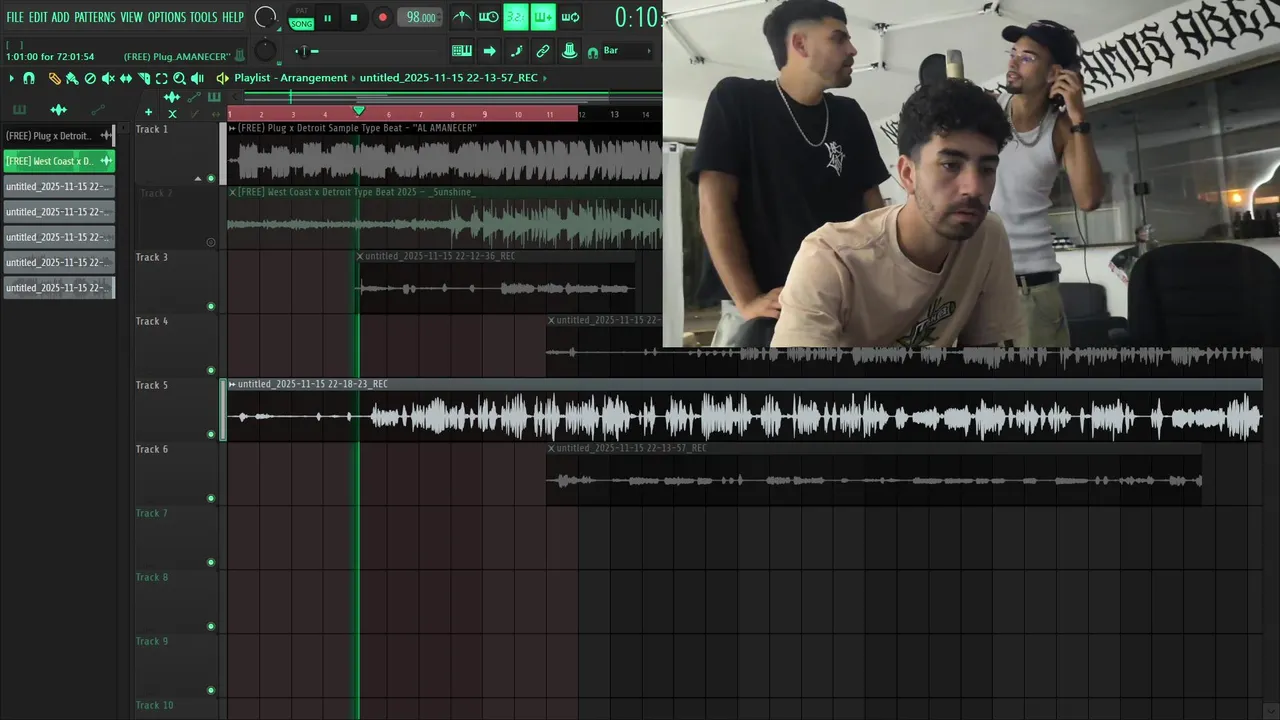Image resolution: width=1280 pixels, height=720 pixels.
Task: Select '(FREE) Plug x Detroit..' in picker
Action: click(x=58, y=135)
